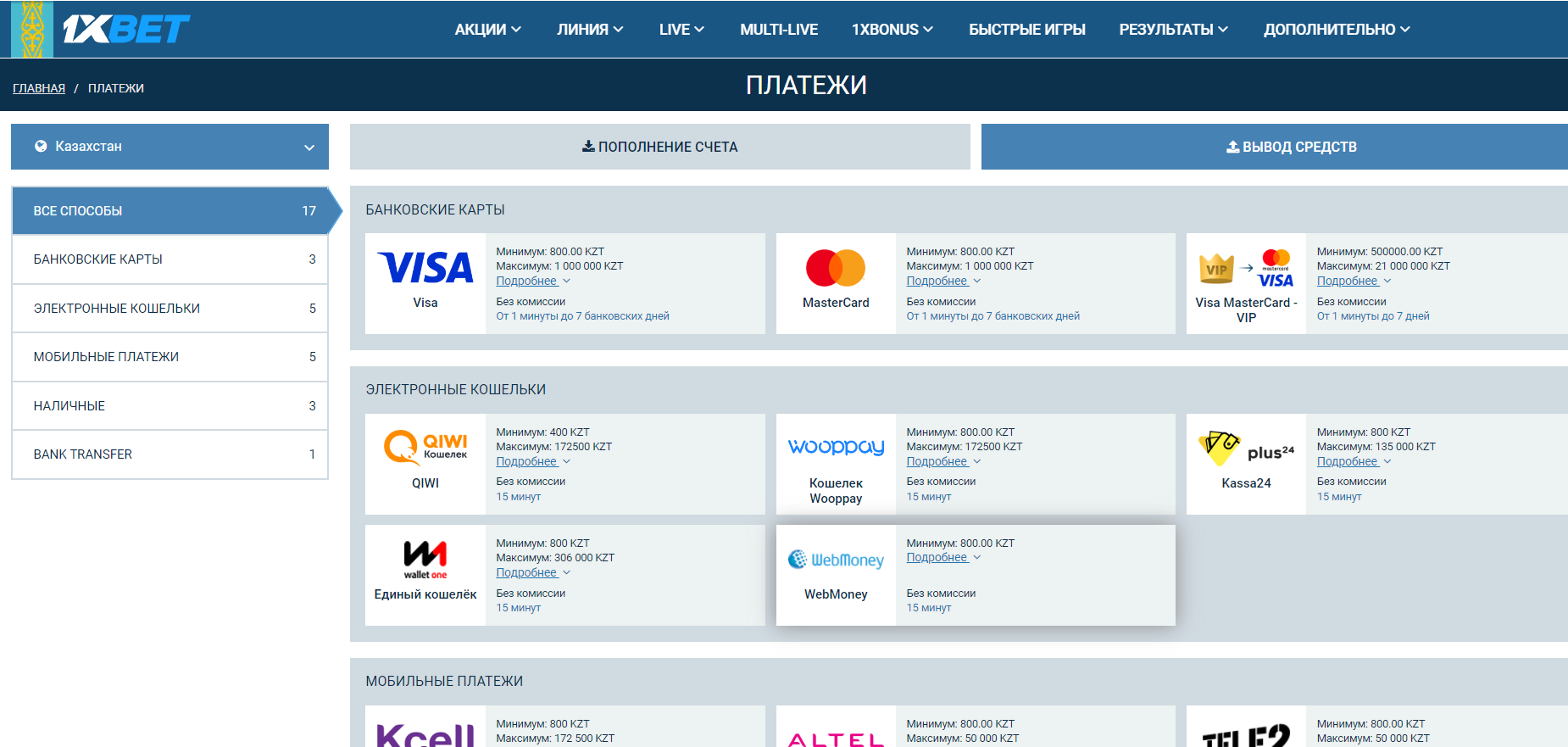Expand the ДОПОЛНИТЕЛЬНО menu
Viewport: 1568px width, 747px height.
pyautogui.click(x=1337, y=30)
